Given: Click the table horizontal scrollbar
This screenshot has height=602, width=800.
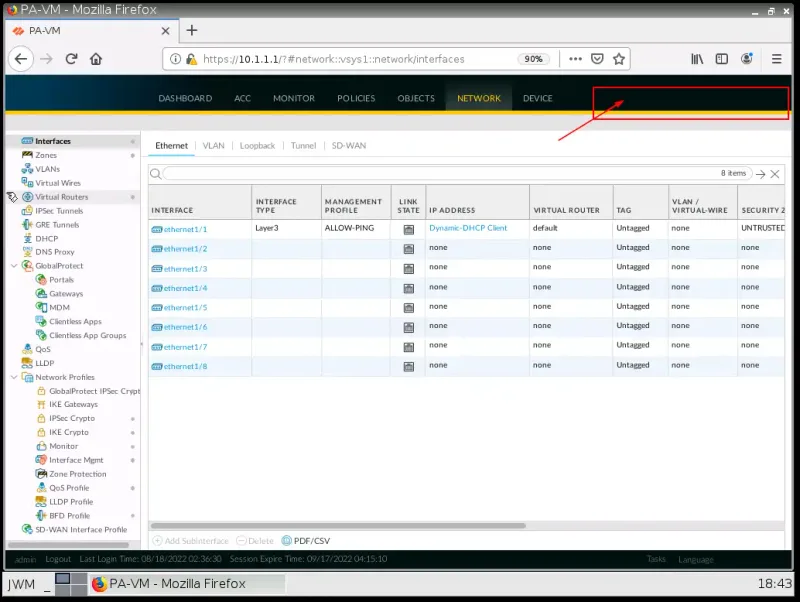Looking at the screenshot, I should 338,525.
